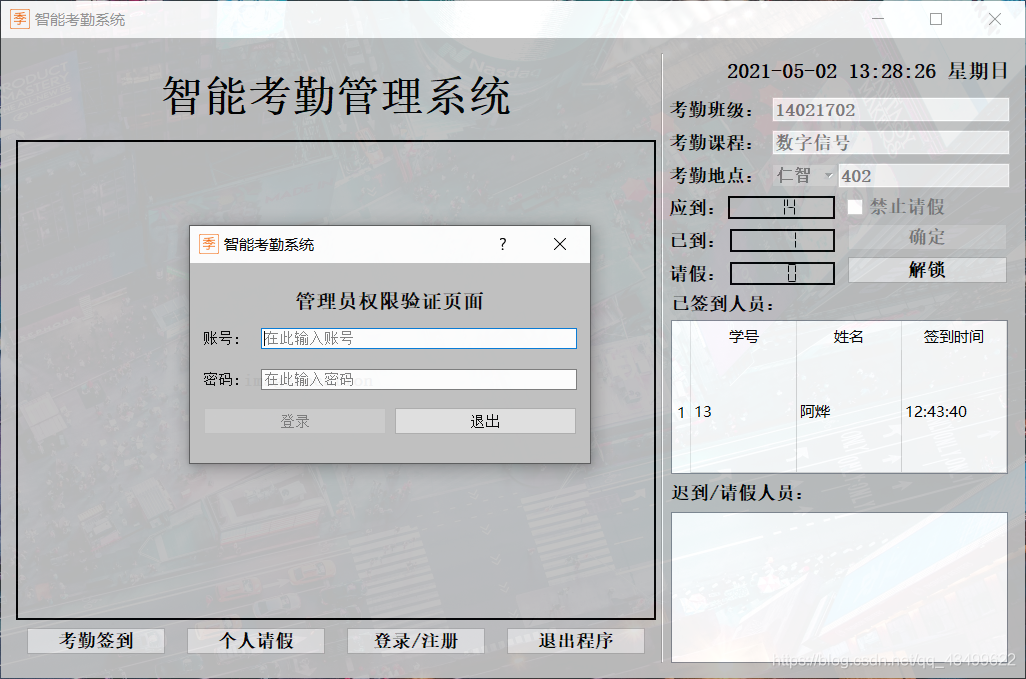Minimize the main attendance window
The image size is (1026, 679).
pyautogui.click(x=878, y=19)
